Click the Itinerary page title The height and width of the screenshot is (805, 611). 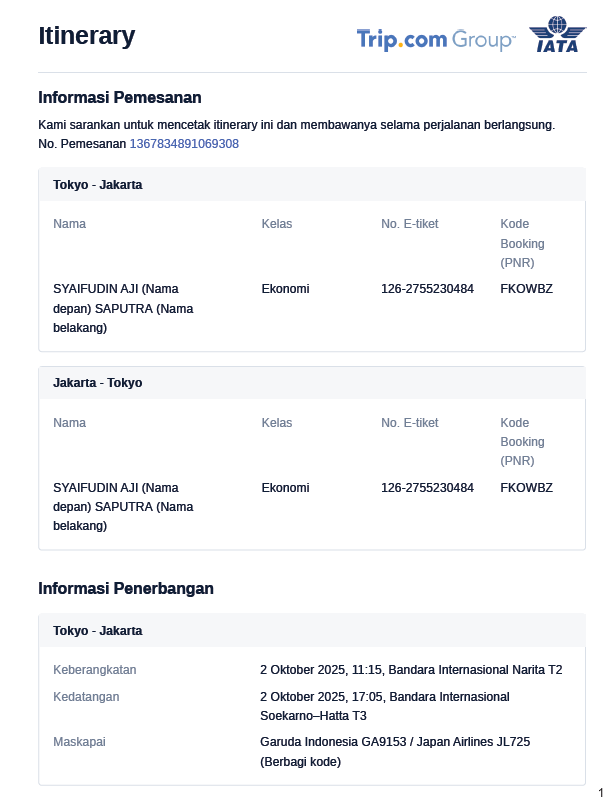pos(86,36)
